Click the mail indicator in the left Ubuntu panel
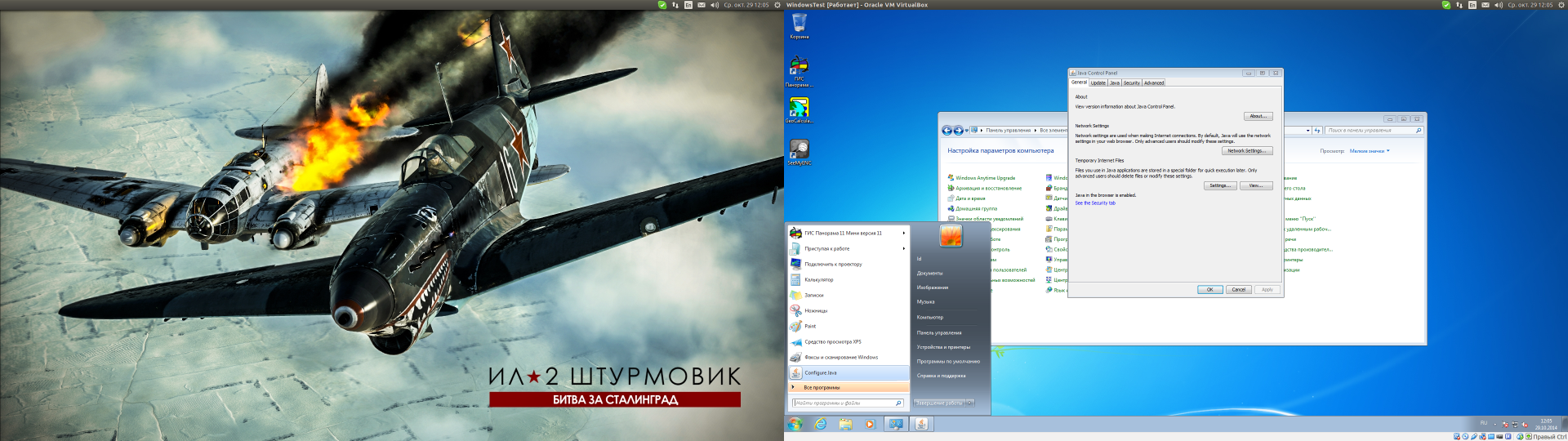The height and width of the screenshot is (441, 1568). click(701, 5)
